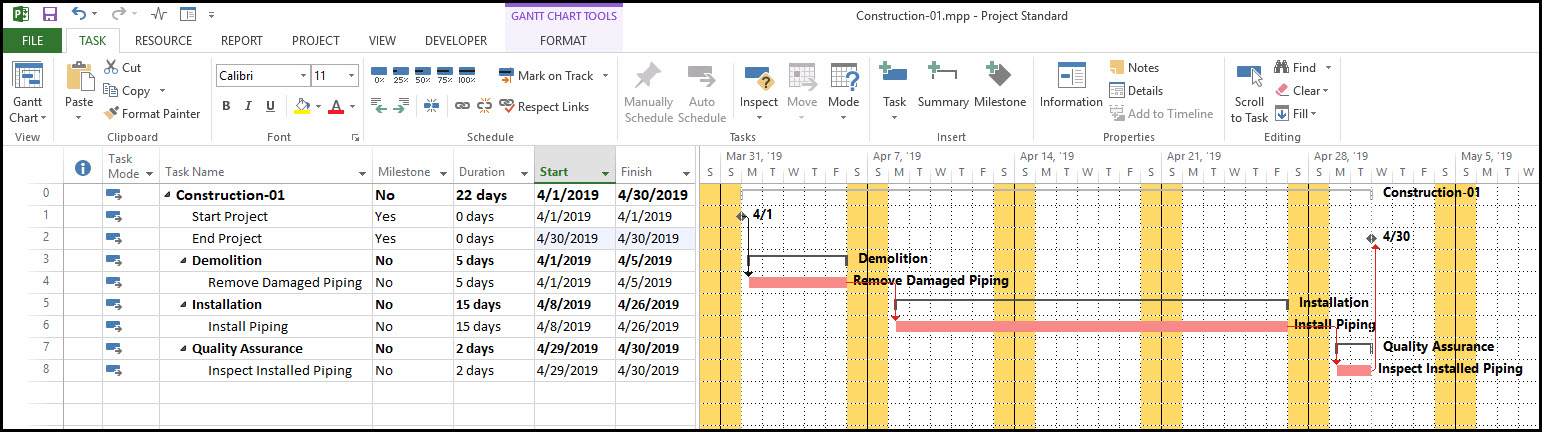Image resolution: width=1542 pixels, height=432 pixels.
Task: Open the FILE menu
Action: pyautogui.click(x=32, y=41)
